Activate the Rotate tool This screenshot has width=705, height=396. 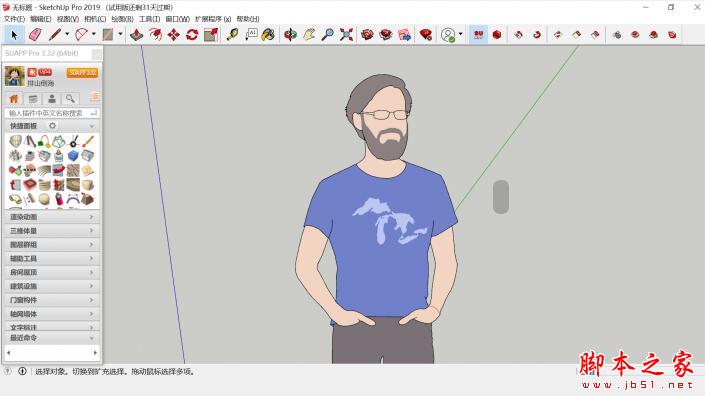pos(192,35)
